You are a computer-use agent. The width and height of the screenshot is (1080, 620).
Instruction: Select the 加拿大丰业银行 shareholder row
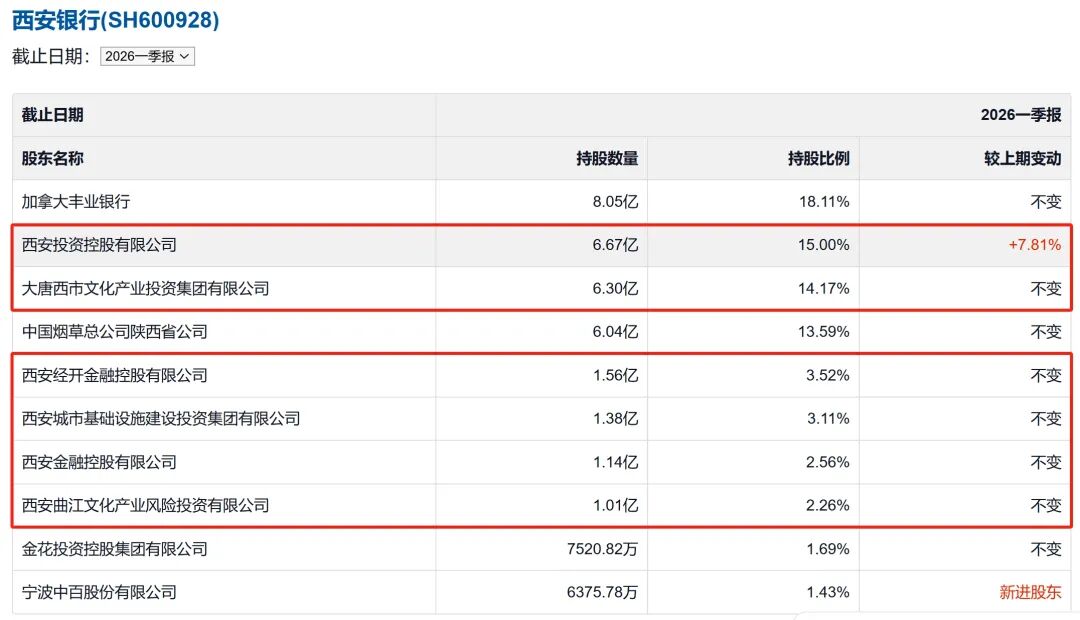541,202
